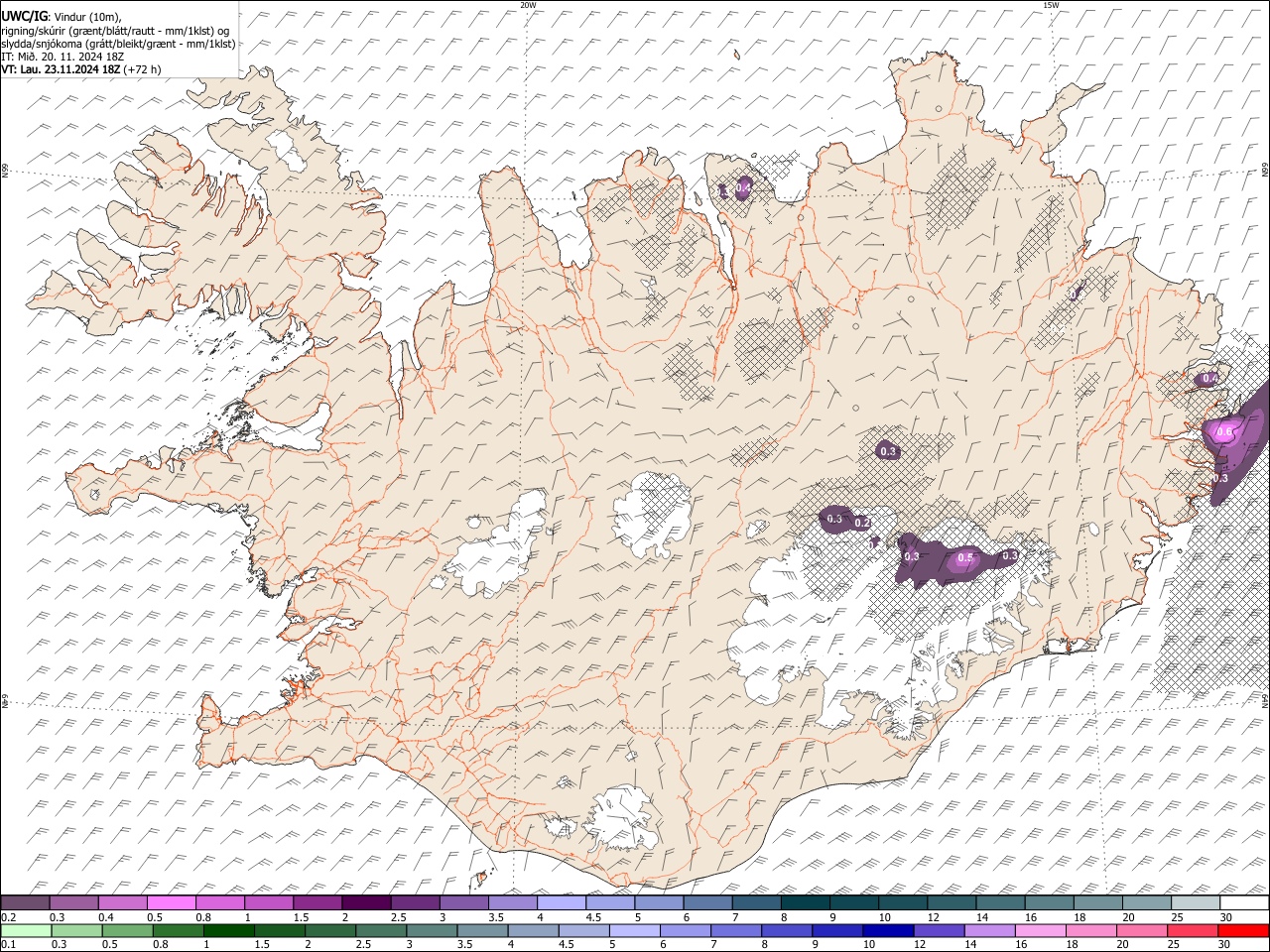Click the '30' number under lower legend row

(x=1224, y=944)
